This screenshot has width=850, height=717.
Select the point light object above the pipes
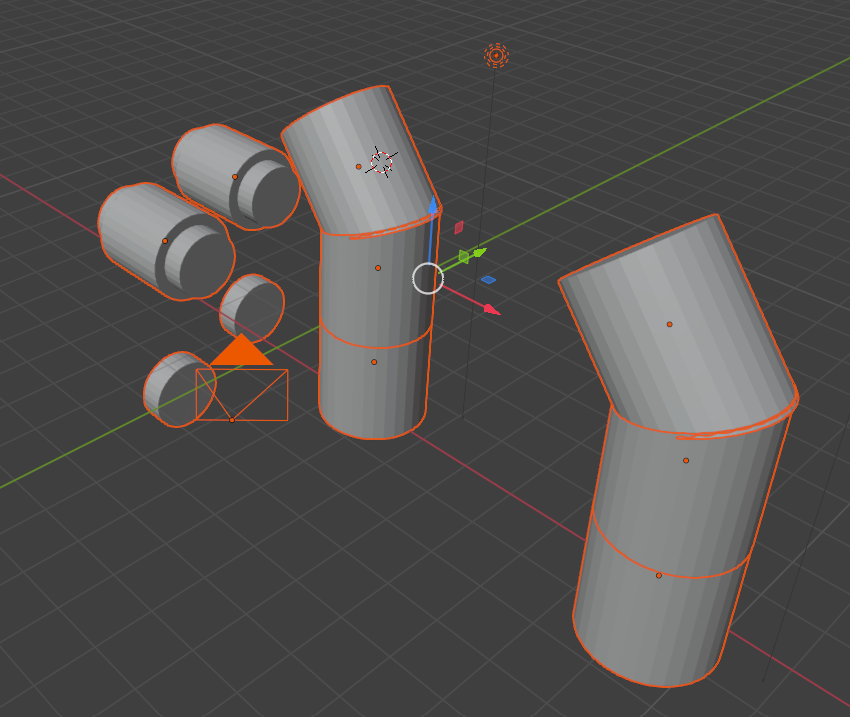[x=496, y=55]
